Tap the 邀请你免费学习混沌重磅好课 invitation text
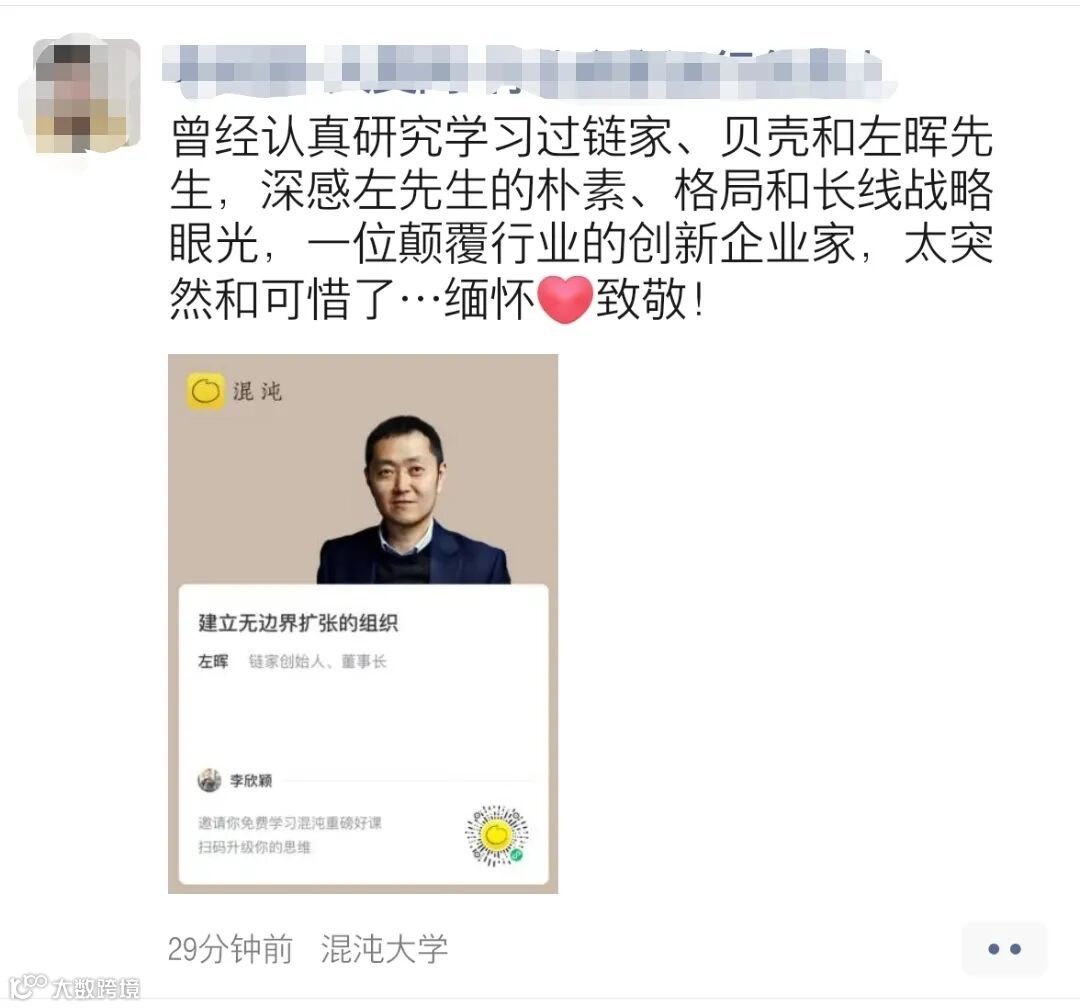This screenshot has height=1008, width=1080. pyautogui.click(x=289, y=823)
